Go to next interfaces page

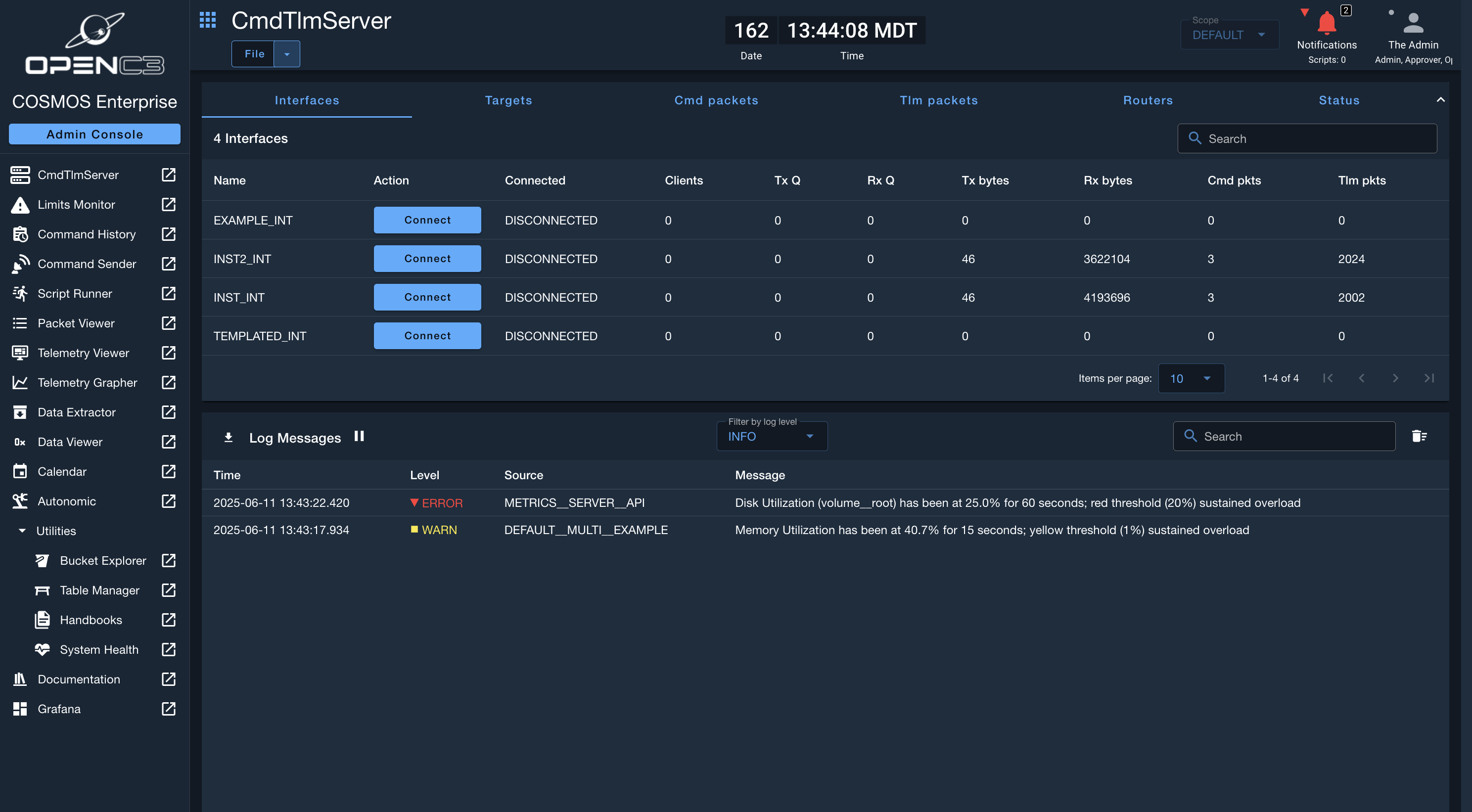pyautogui.click(x=1395, y=378)
